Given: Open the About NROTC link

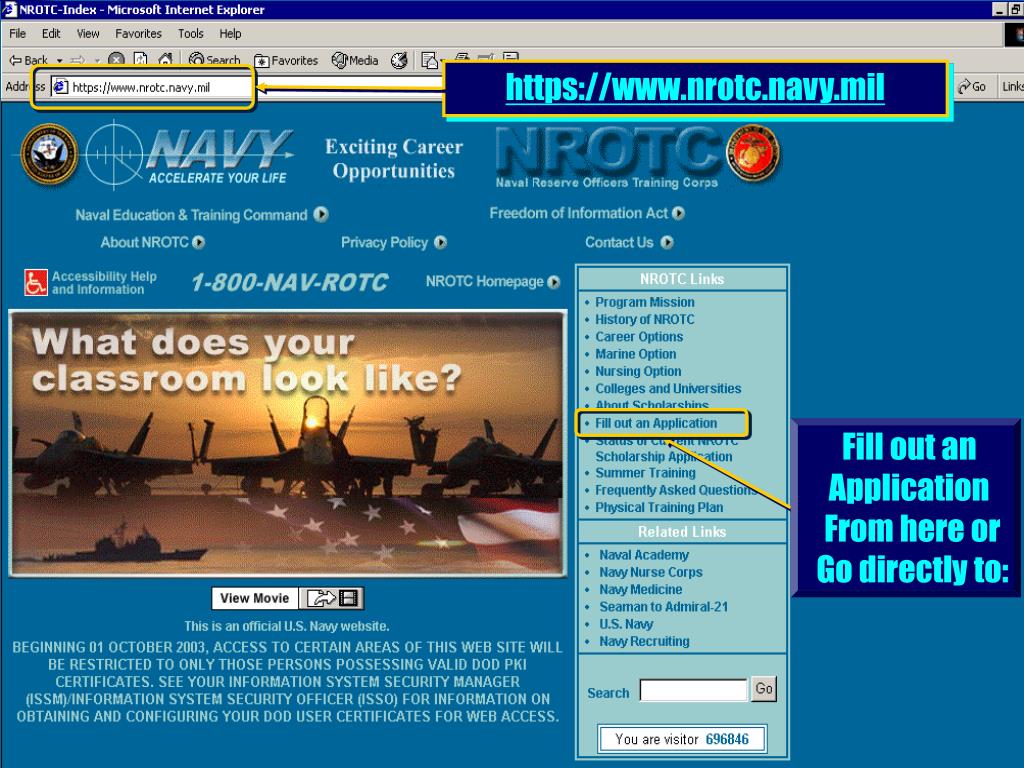Looking at the screenshot, I should coord(152,242).
